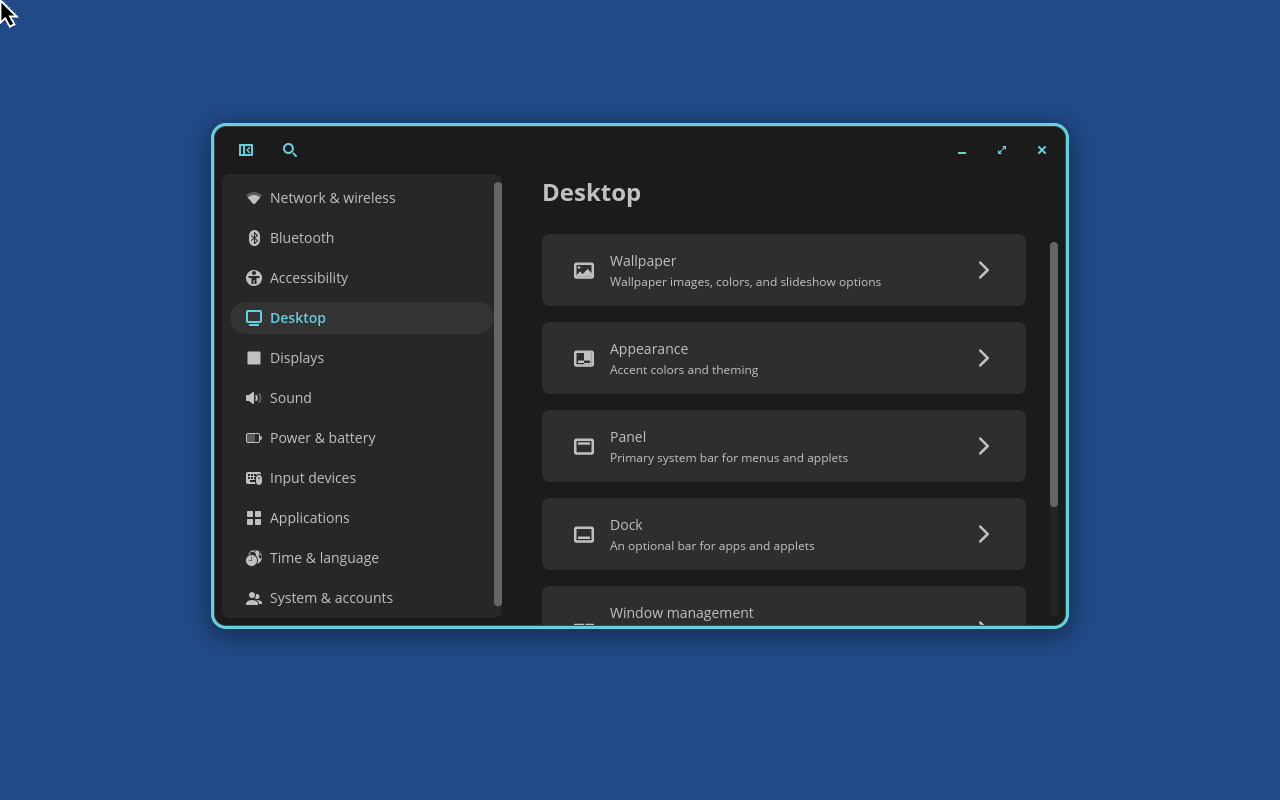
Task: Click the Appearance theming icon
Action: (x=584, y=358)
